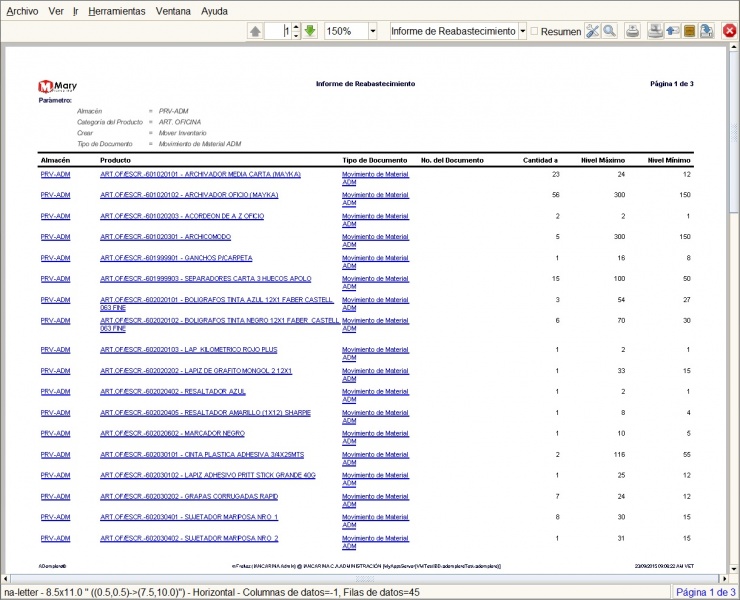Go to previous page with up arrow

click(x=255, y=32)
